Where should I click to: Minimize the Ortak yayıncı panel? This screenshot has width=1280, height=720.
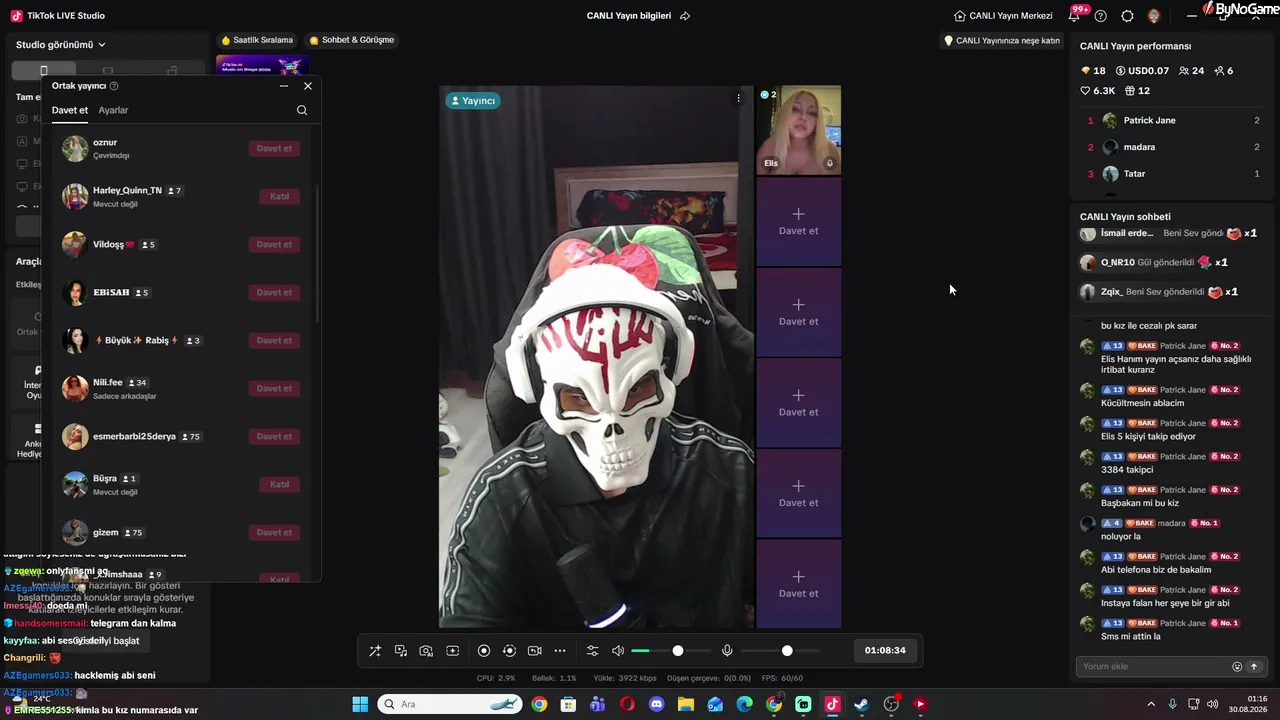coord(284,86)
